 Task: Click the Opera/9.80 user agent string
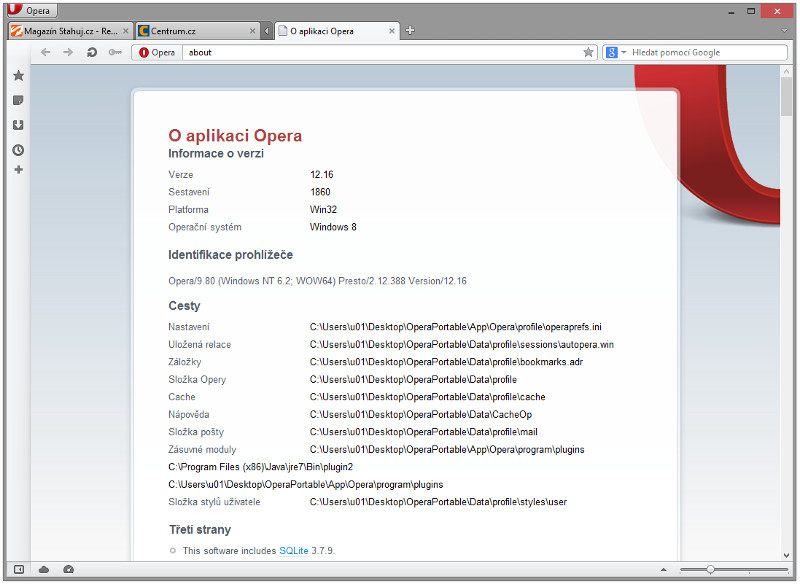317,281
